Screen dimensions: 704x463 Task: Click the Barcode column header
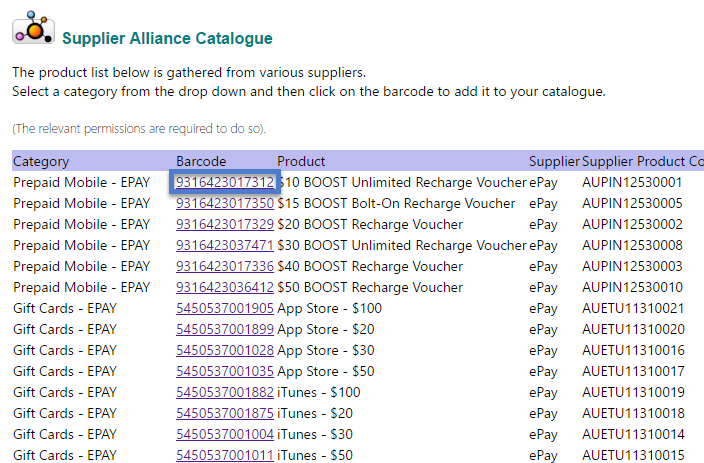(x=201, y=161)
